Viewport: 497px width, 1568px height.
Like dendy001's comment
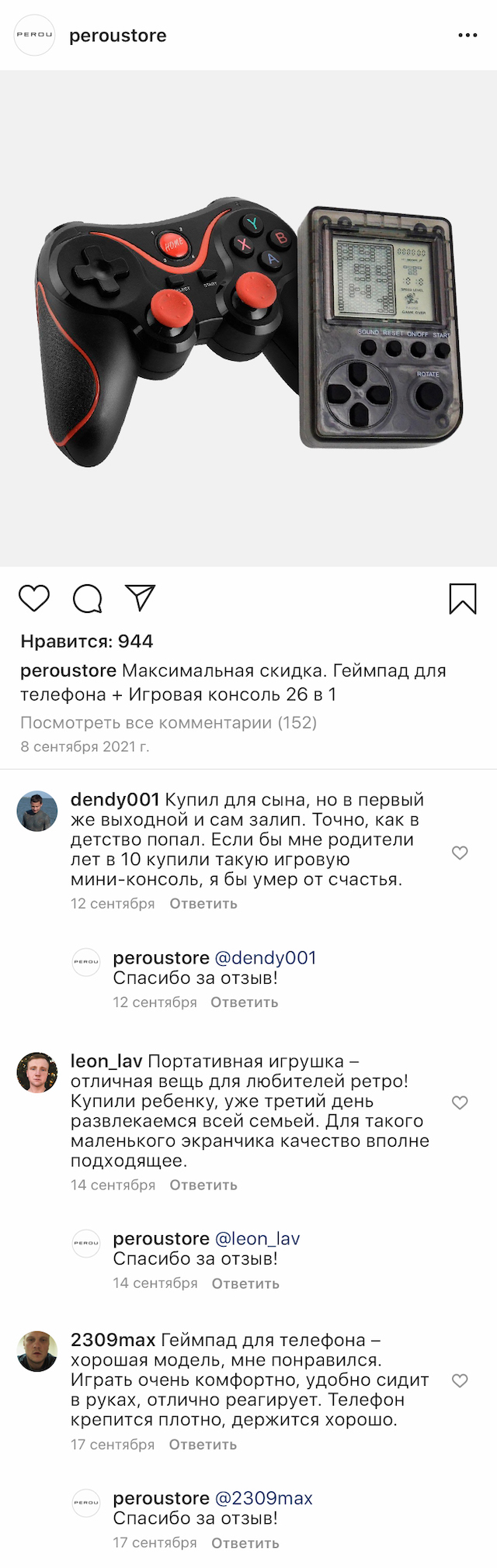(460, 853)
